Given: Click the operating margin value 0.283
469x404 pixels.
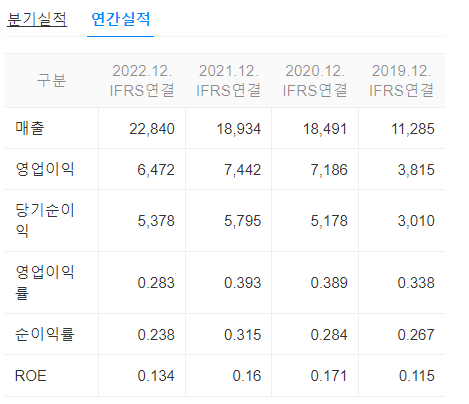Looking at the screenshot, I should [156, 283].
